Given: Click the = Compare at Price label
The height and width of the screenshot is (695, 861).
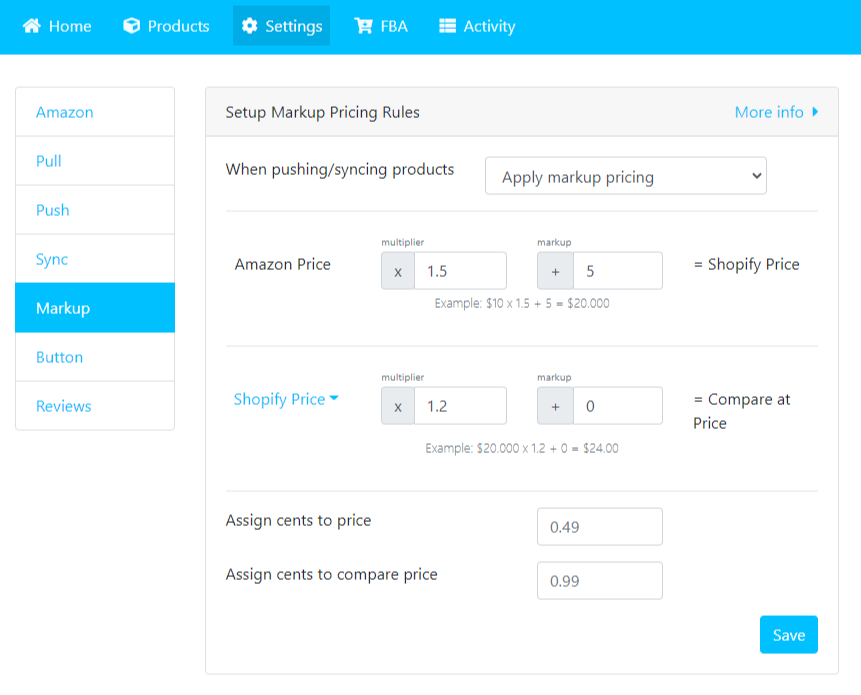Looking at the screenshot, I should point(741,411).
